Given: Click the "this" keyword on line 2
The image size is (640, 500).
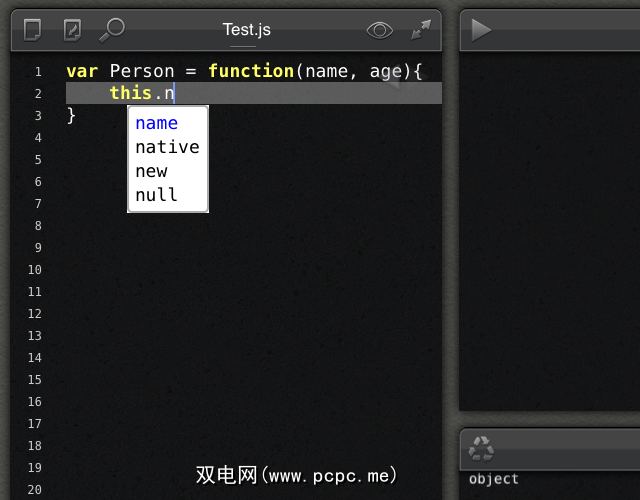Looking at the screenshot, I should tap(131, 94).
